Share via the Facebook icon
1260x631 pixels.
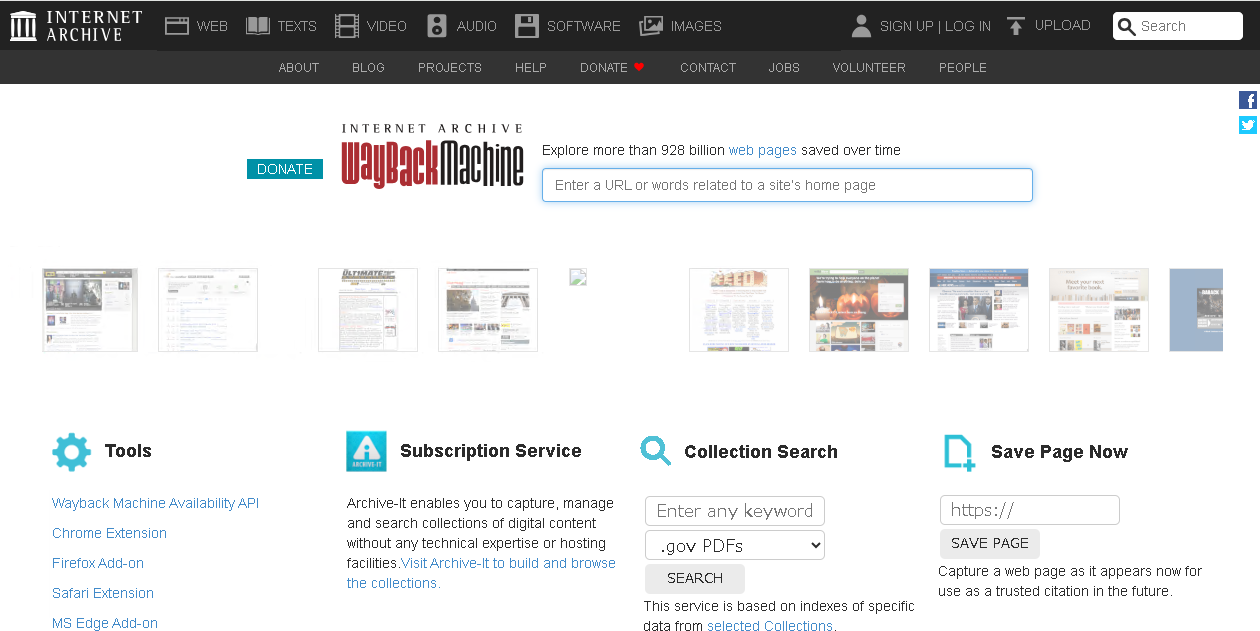(x=1248, y=100)
